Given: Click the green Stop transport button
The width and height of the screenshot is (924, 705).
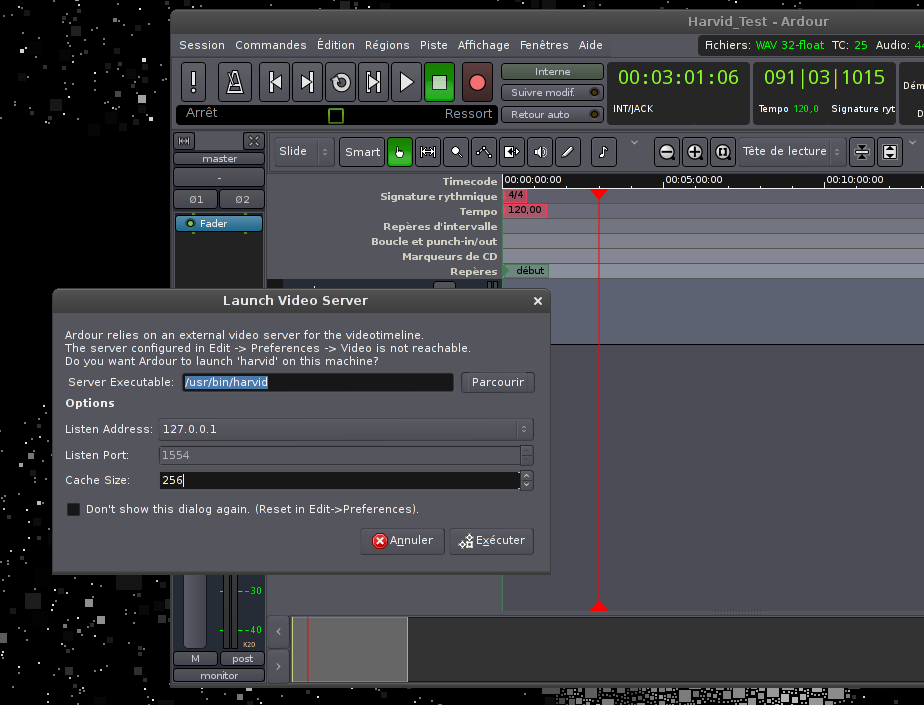Looking at the screenshot, I should tap(439, 82).
